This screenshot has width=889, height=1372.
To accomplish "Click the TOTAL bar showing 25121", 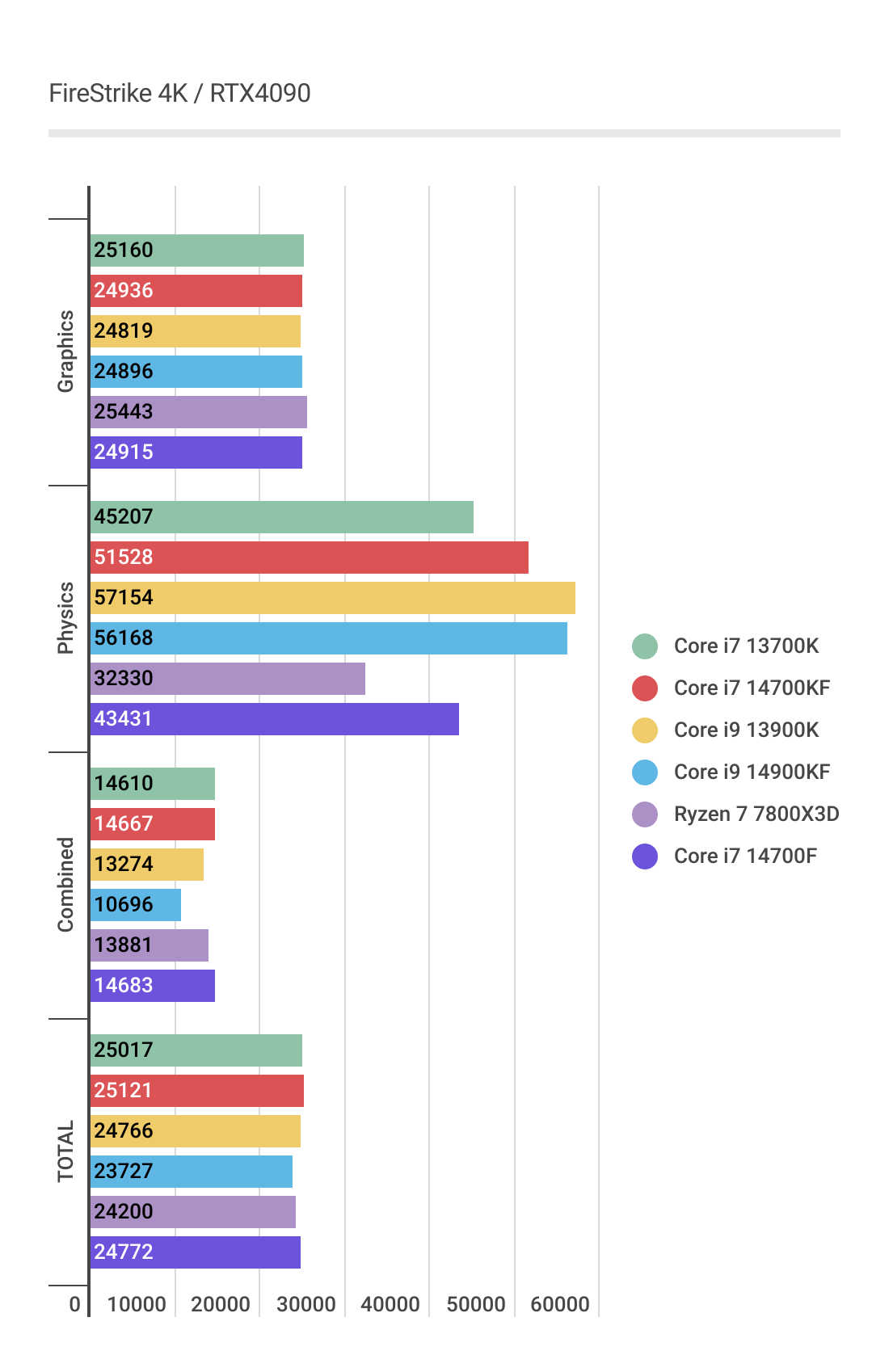I will [x=196, y=1091].
